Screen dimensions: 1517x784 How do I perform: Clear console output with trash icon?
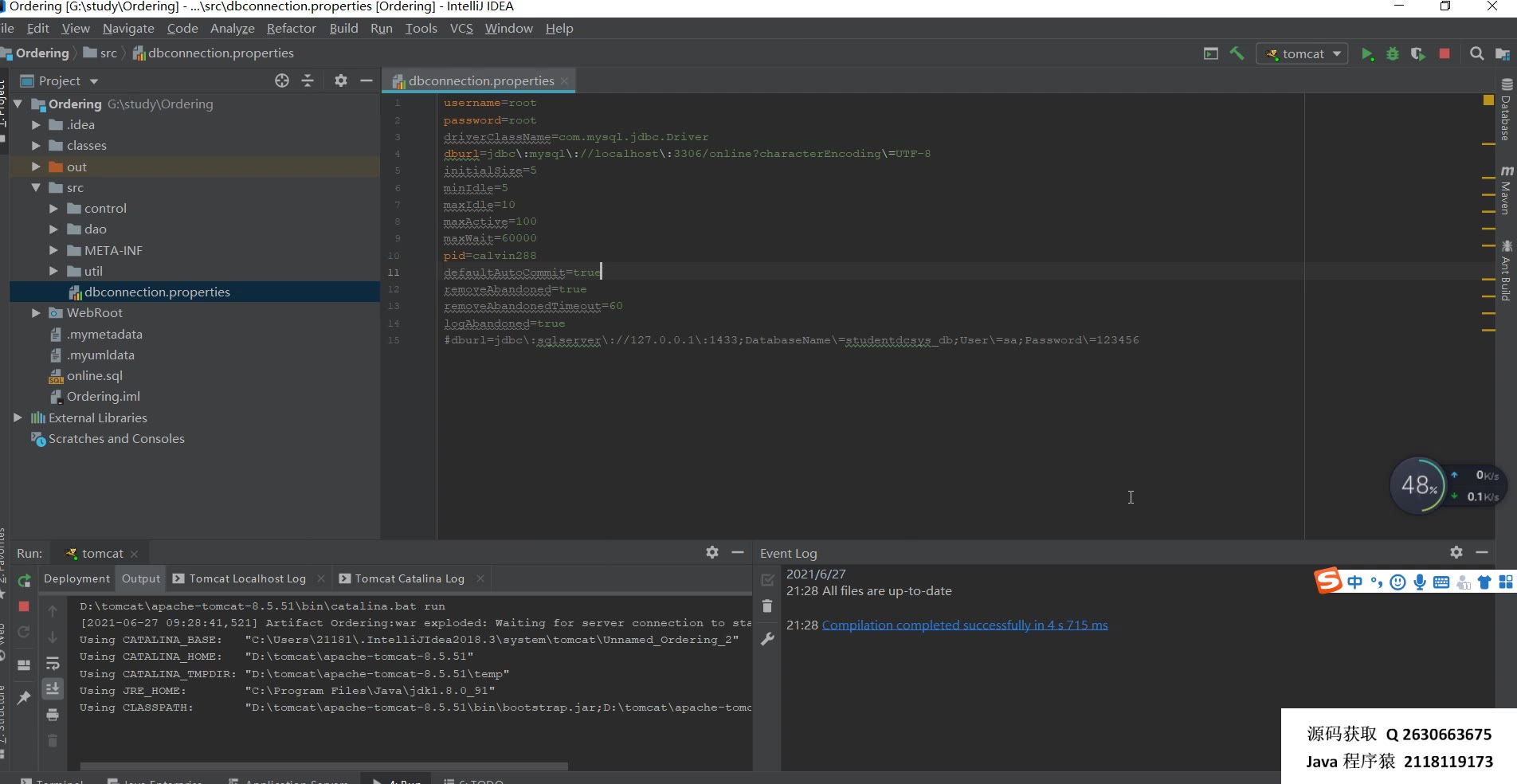pyautogui.click(x=53, y=740)
